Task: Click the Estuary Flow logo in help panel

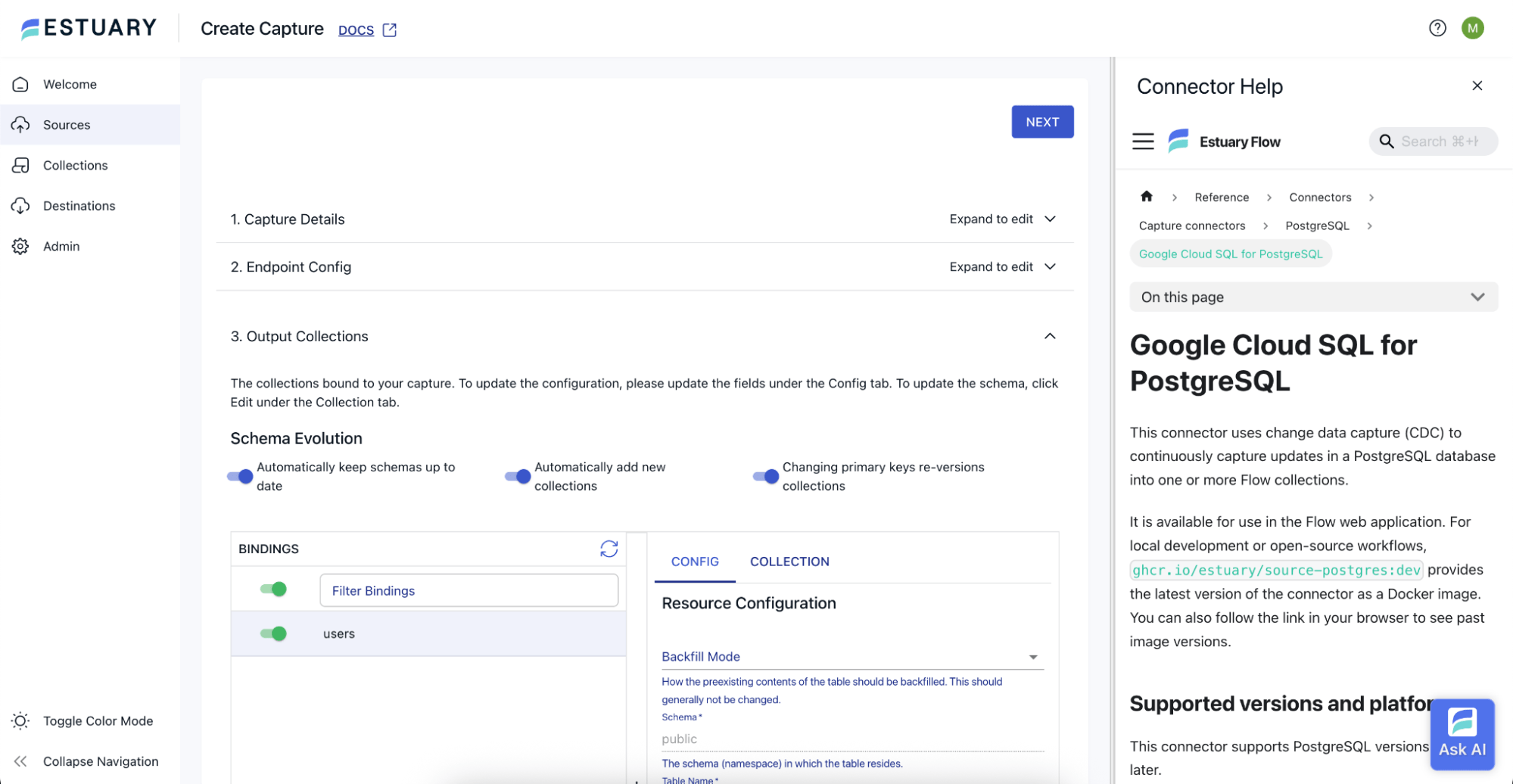Action: [x=1178, y=141]
